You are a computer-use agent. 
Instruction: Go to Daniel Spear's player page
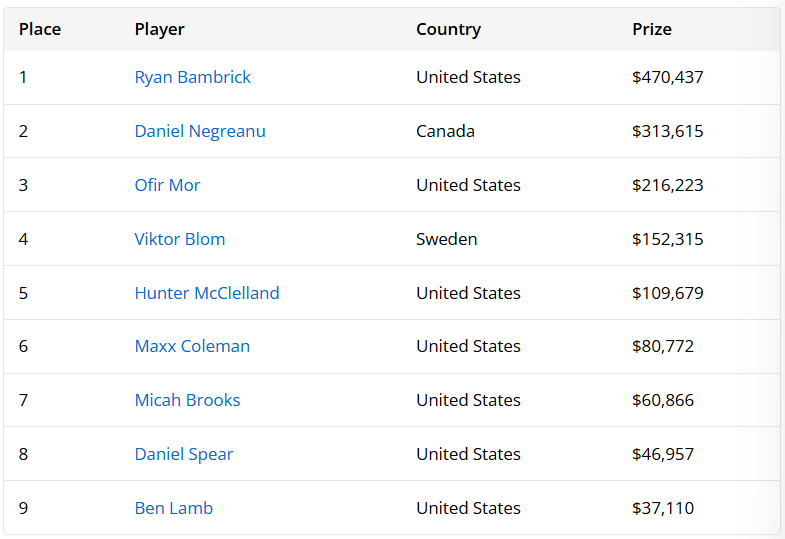[184, 454]
